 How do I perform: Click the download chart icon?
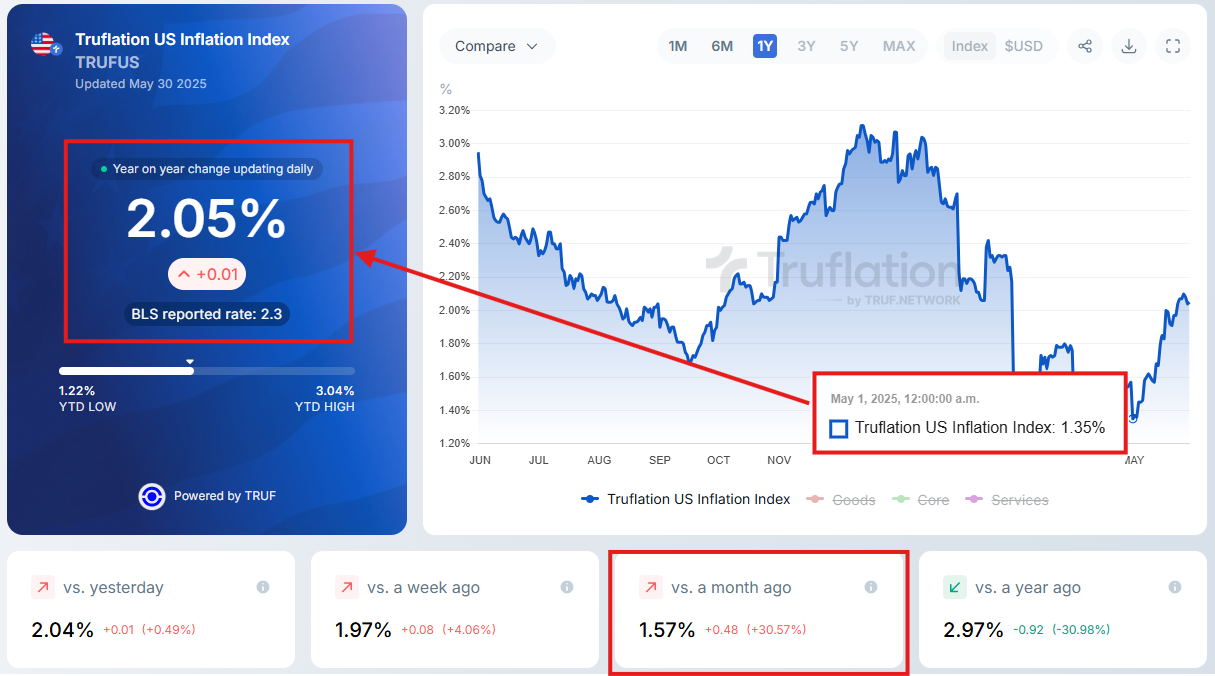pyautogui.click(x=1129, y=46)
